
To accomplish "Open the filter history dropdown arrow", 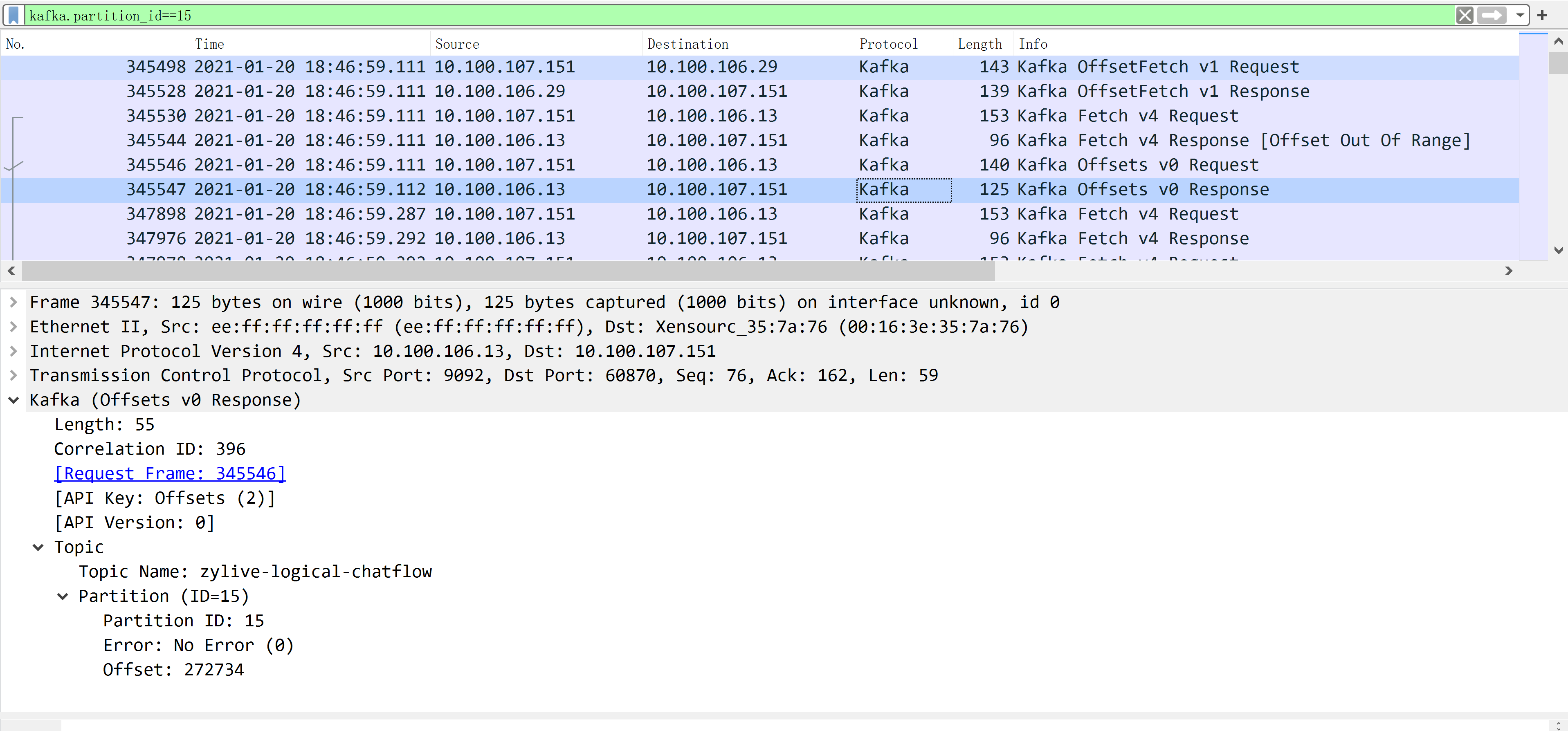I will [x=1520, y=15].
